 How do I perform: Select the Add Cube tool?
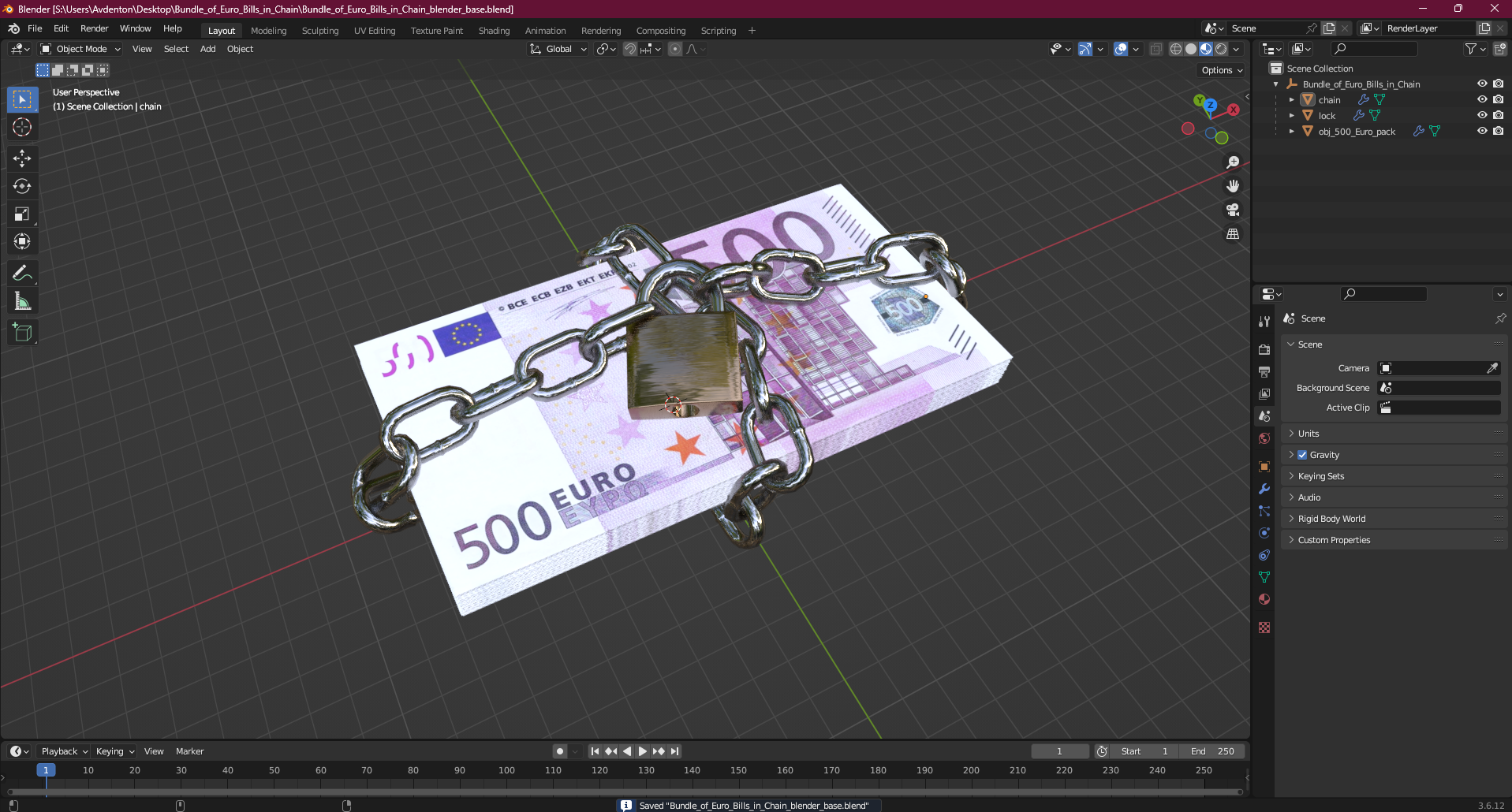(x=22, y=333)
